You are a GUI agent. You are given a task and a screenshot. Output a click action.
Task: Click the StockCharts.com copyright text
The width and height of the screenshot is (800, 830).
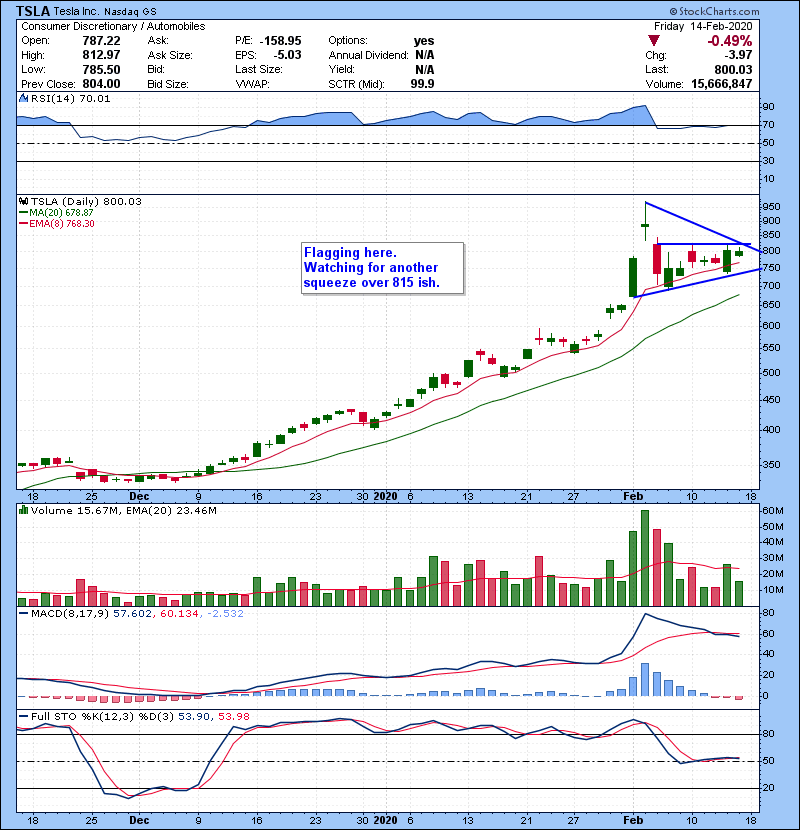pyautogui.click(x=714, y=11)
